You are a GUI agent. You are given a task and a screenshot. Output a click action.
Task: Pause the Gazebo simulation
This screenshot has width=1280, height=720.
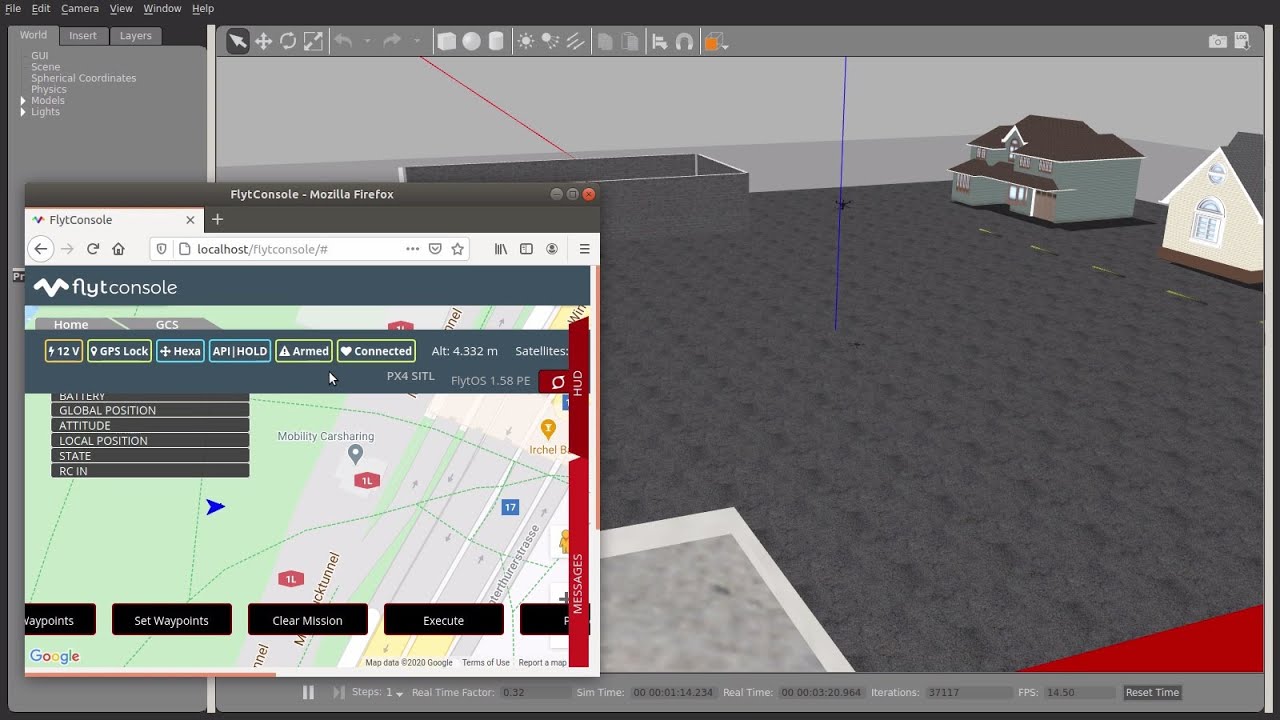pos(308,692)
